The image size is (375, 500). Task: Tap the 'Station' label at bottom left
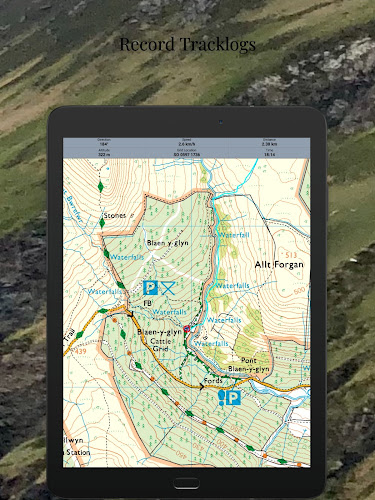(78, 452)
